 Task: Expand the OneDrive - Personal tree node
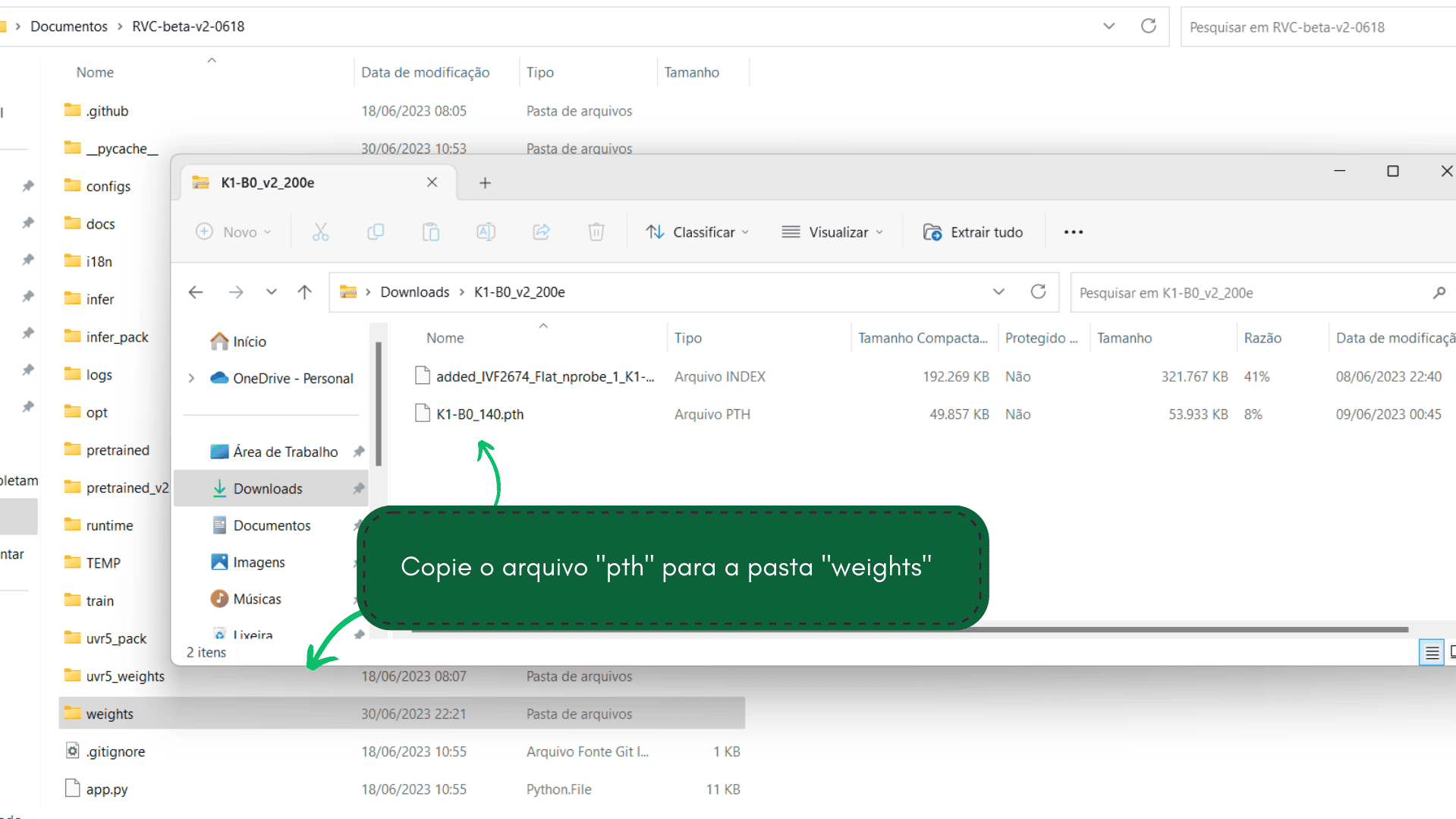tap(191, 378)
